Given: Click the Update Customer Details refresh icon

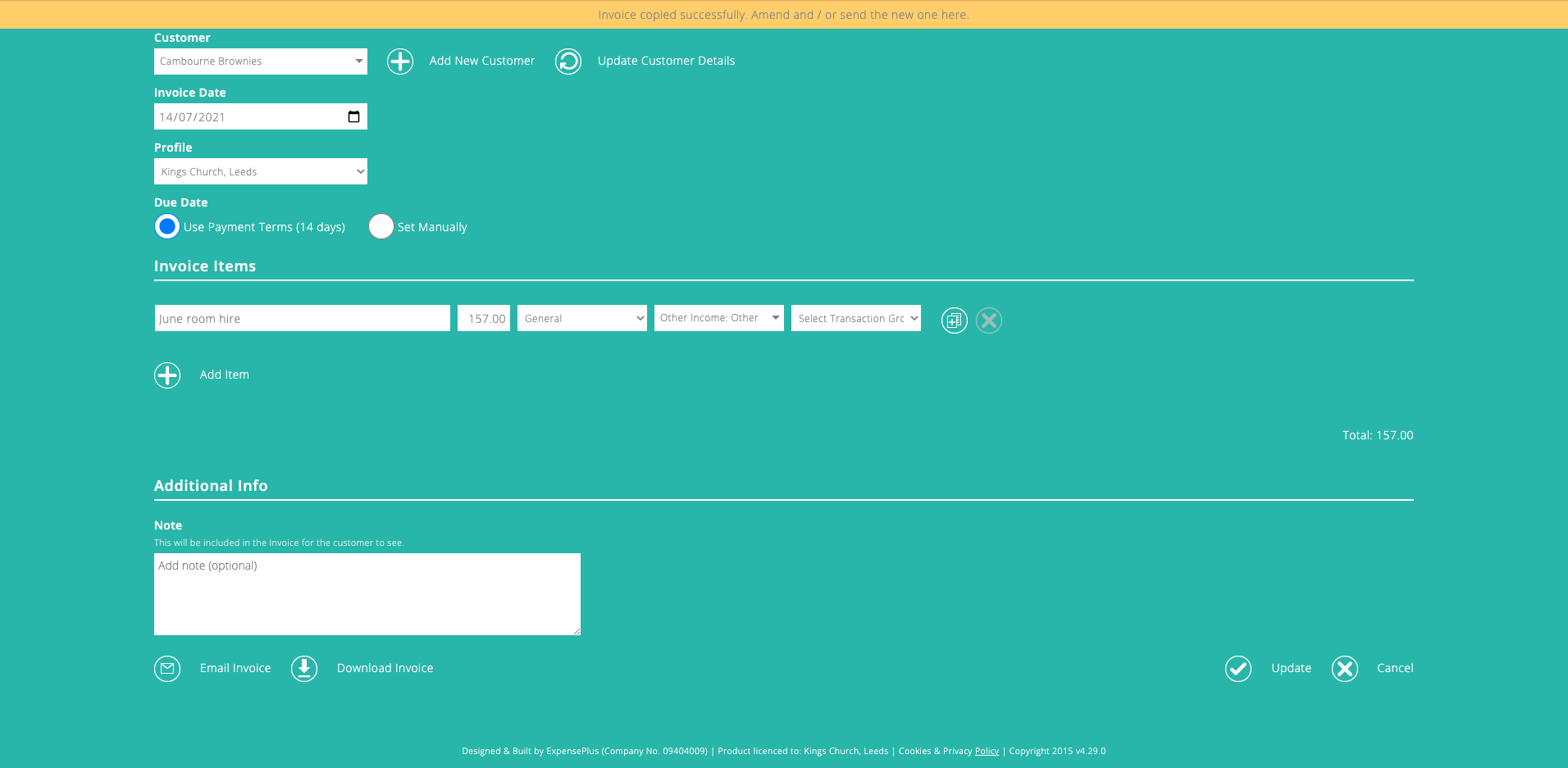Looking at the screenshot, I should pyautogui.click(x=568, y=61).
